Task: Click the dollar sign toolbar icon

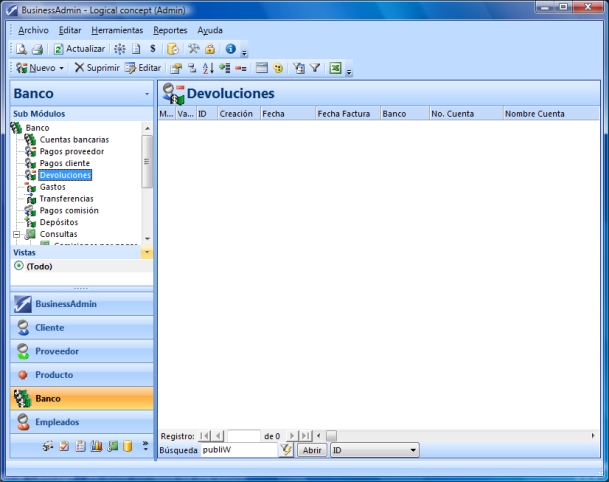Action: tap(152, 48)
